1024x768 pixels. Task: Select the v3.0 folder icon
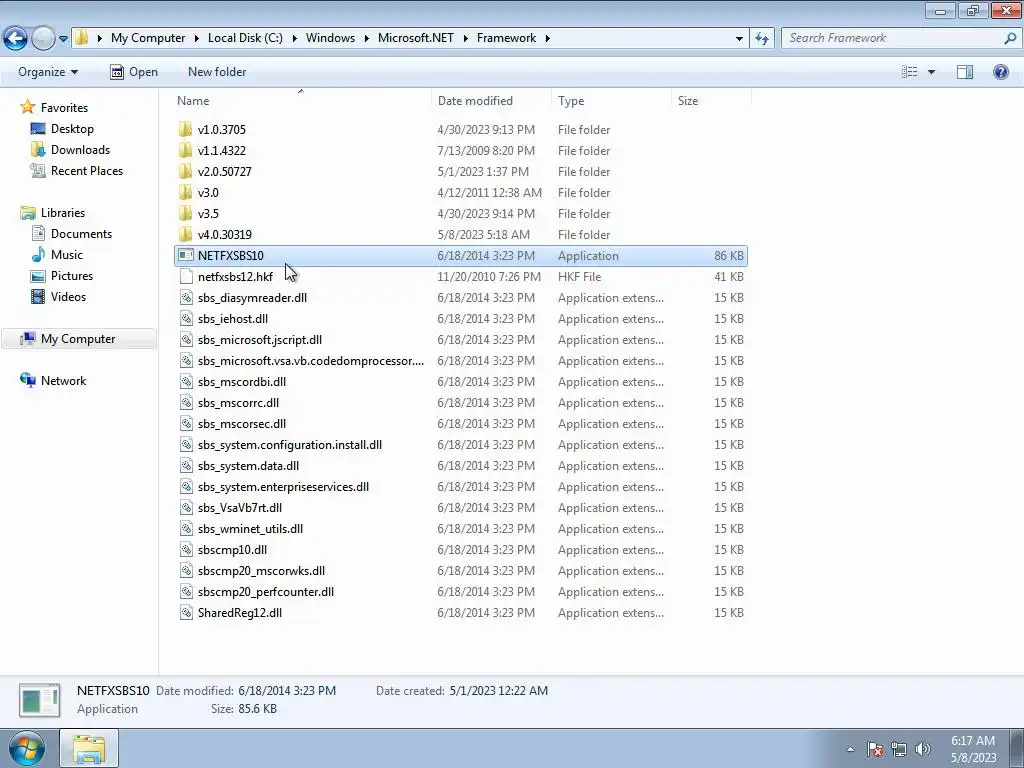coord(186,193)
